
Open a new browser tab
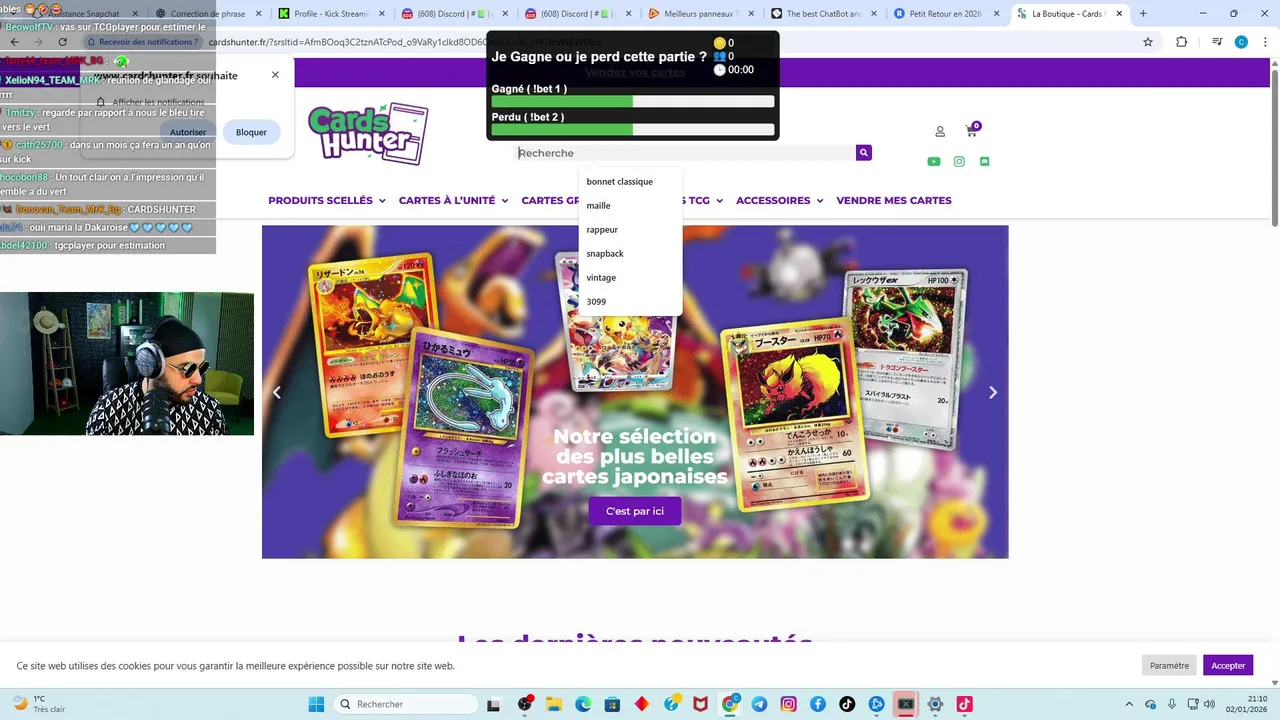pyautogui.click(x=1143, y=14)
